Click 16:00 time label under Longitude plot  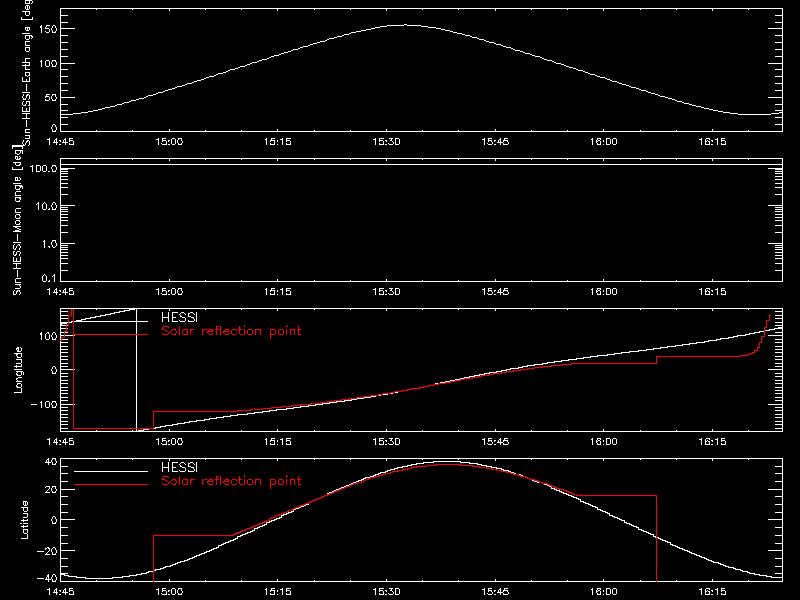click(604, 442)
